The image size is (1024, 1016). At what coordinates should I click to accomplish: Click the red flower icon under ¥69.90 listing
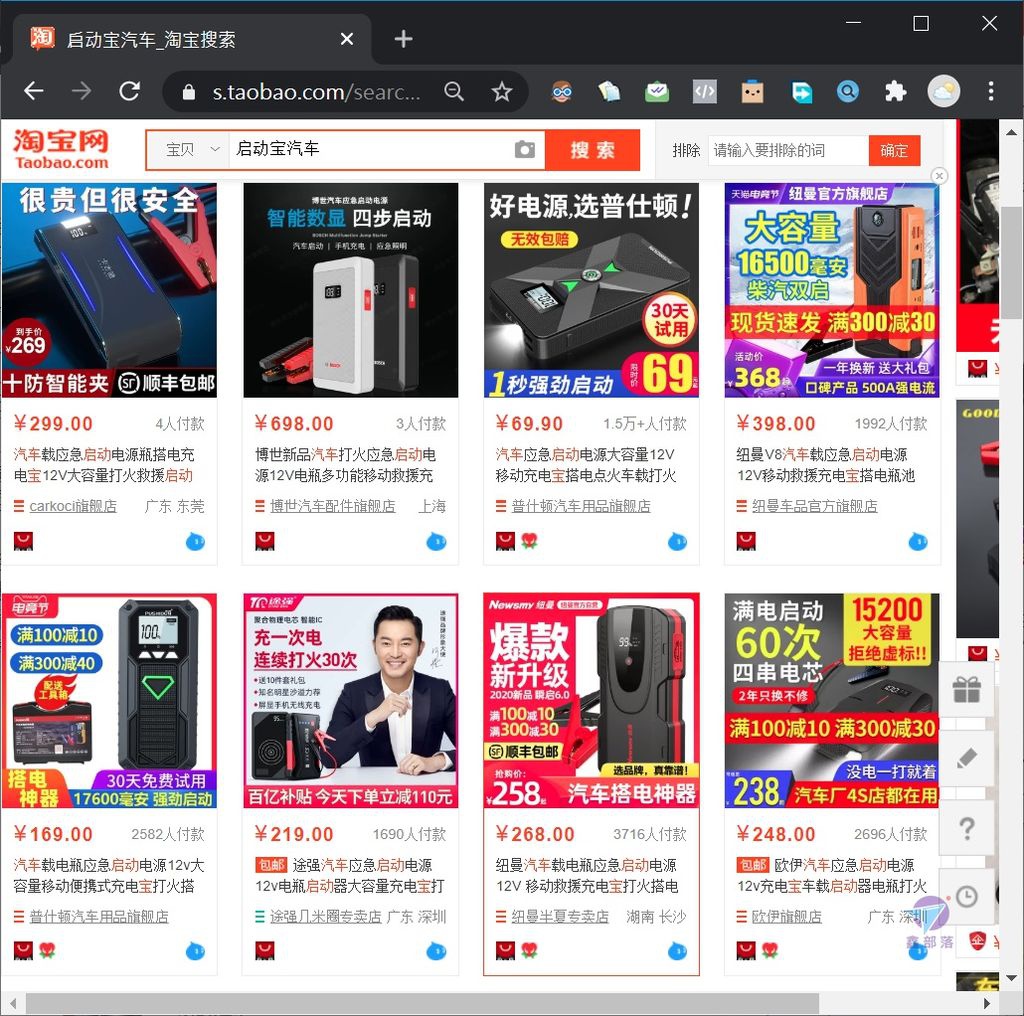point(530,541)
